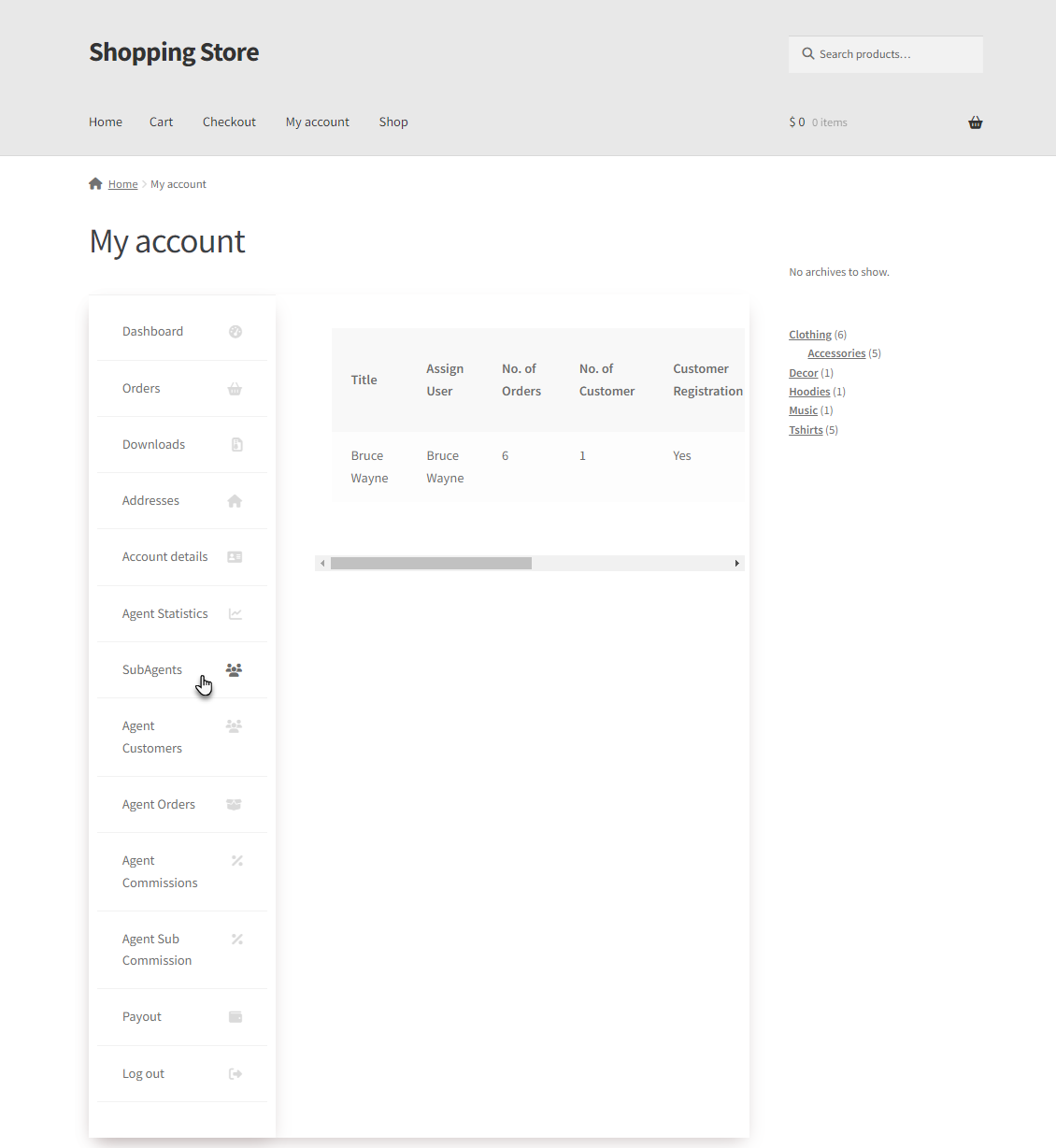The width and height of the screenshot is (1056, 1148).
Task: Click the Dashboard gauge icon
Action: pyautogui.click(x=235, y=332)
